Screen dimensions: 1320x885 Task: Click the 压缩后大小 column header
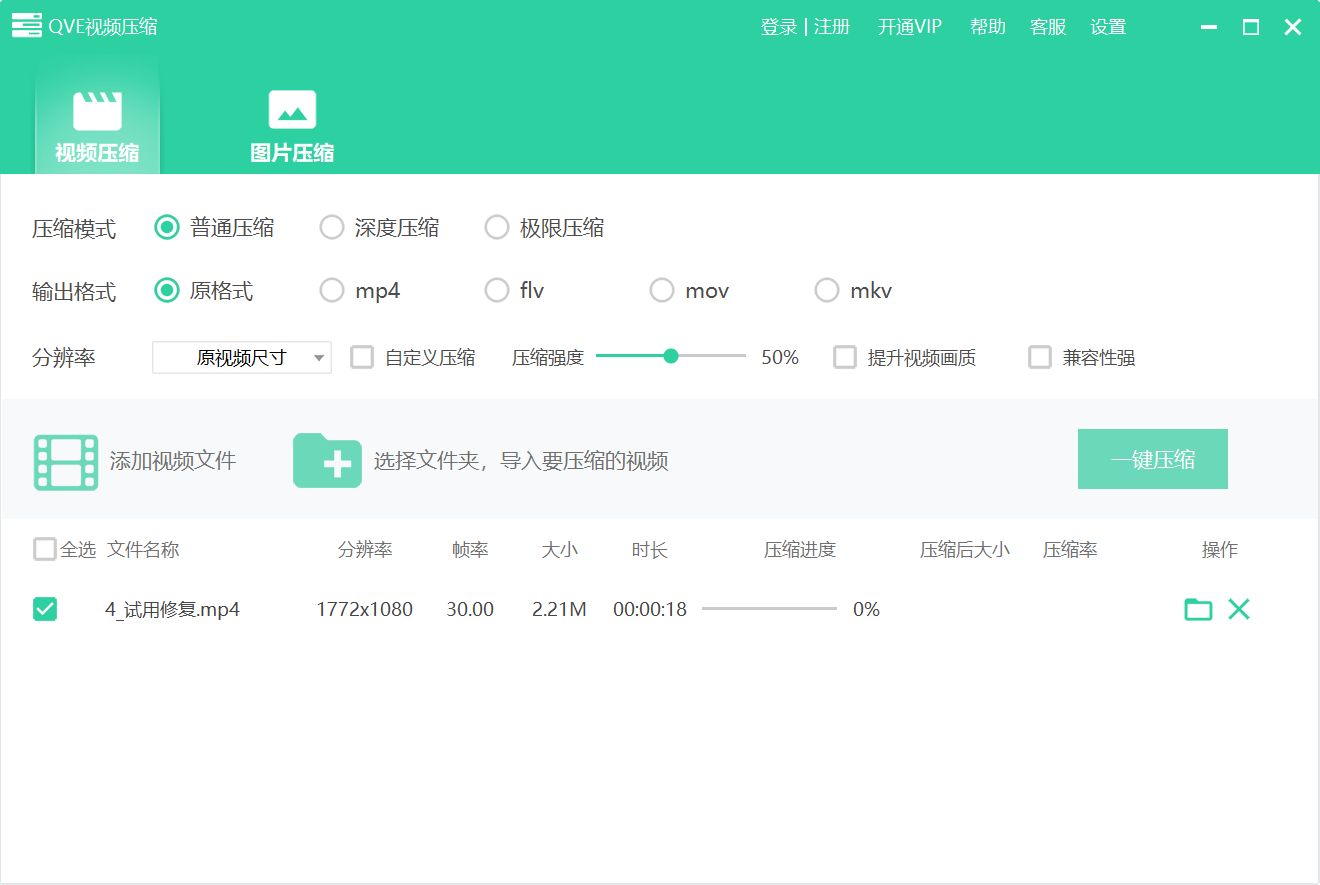[965, 550]
